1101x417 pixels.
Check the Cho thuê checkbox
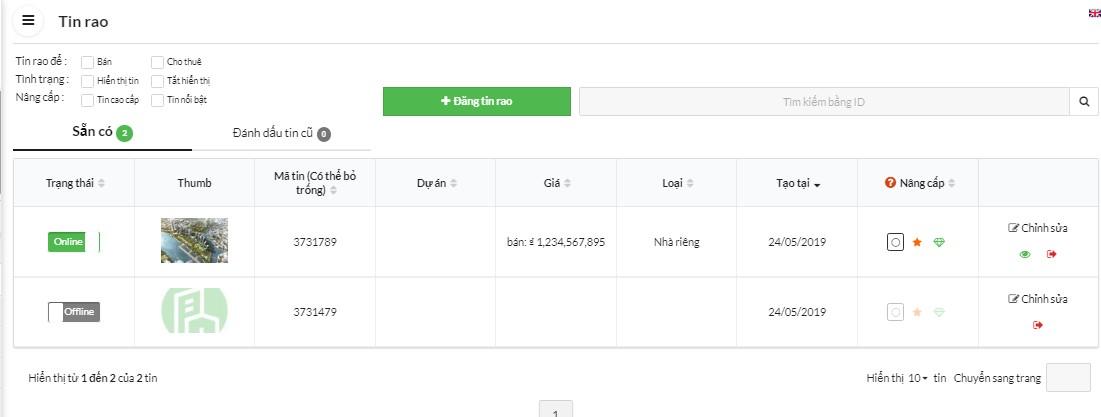tap(158, 62)
